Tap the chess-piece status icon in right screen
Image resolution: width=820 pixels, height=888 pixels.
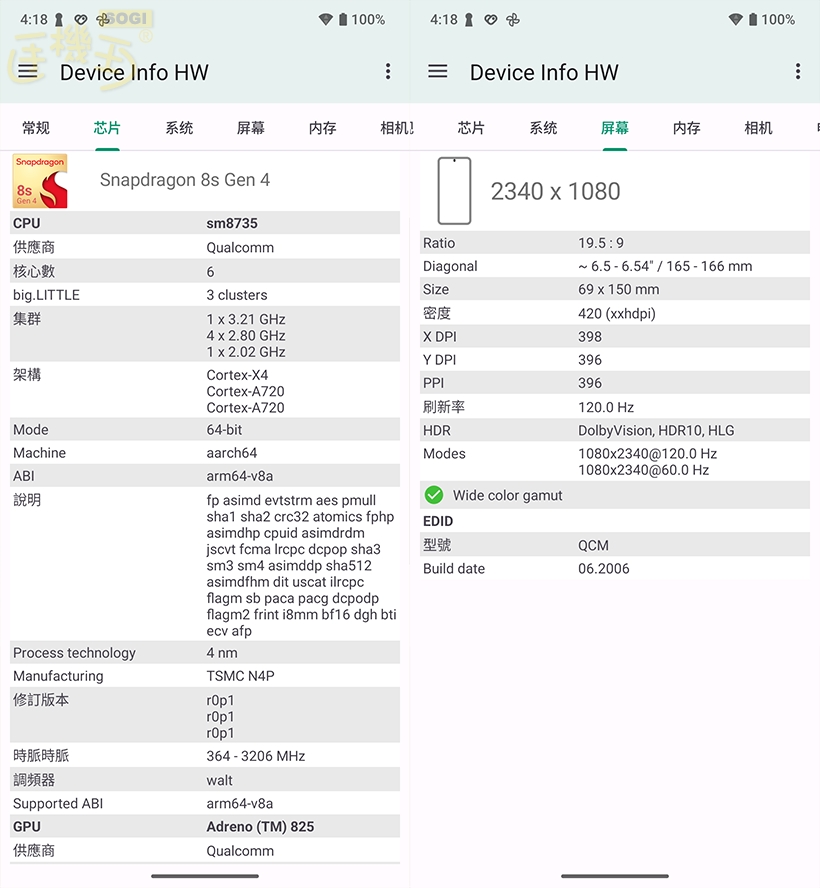(x=469, y=20)
